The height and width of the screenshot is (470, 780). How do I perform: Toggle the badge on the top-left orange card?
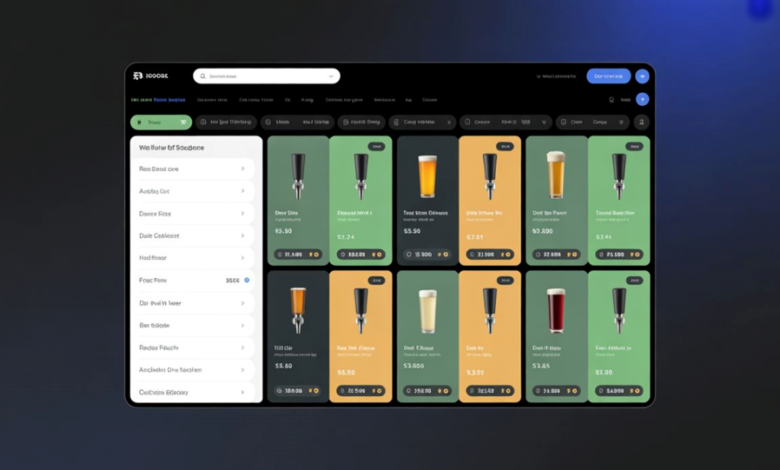[505, 146]
